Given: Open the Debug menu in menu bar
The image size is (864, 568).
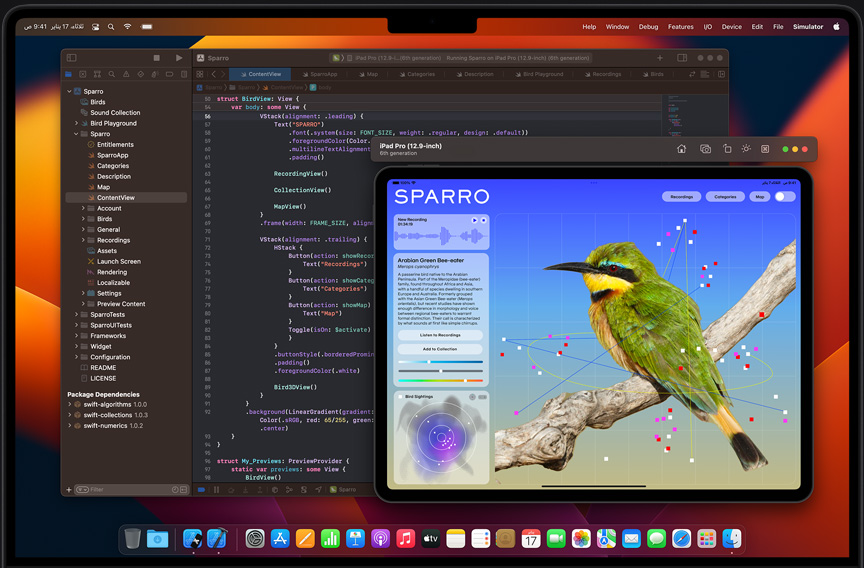Looking at the screenshot, I should pos(648,27).
